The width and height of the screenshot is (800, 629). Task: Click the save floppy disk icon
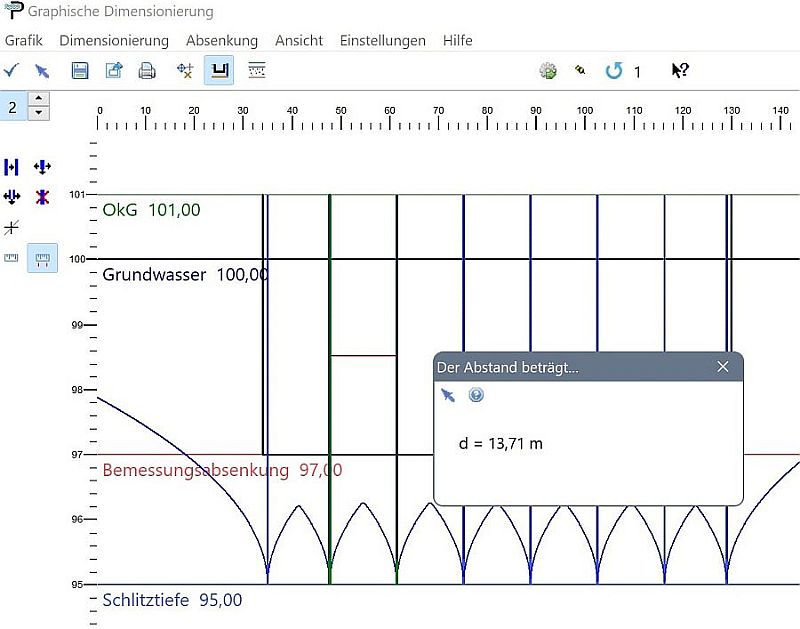coord(80,71)
